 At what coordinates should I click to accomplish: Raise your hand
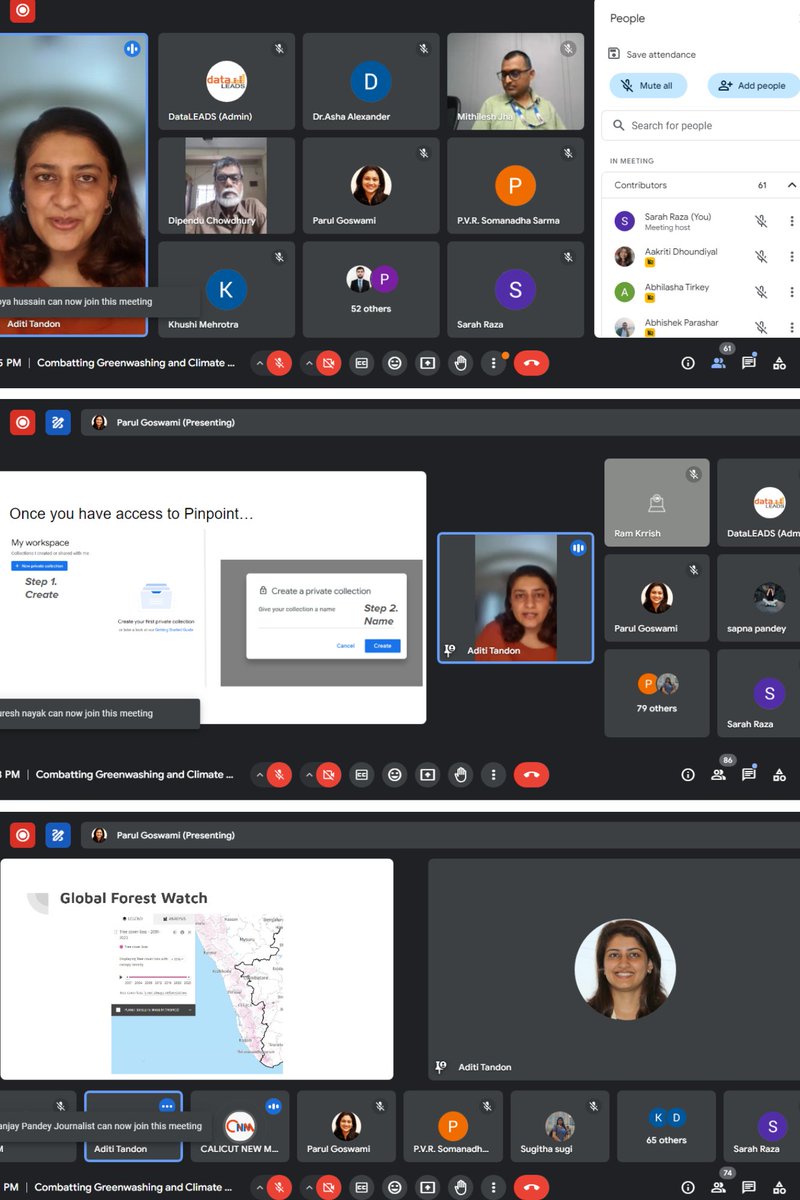click(x=460, y=363)
